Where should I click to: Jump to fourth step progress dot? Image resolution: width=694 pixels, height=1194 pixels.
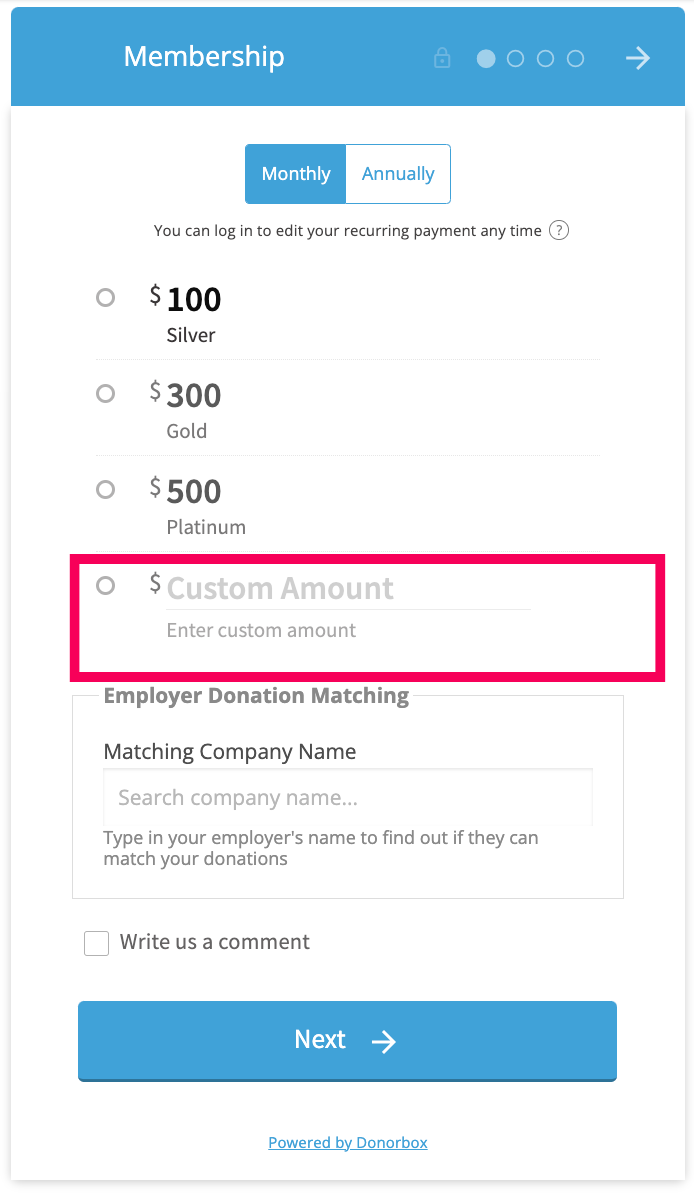576,59
